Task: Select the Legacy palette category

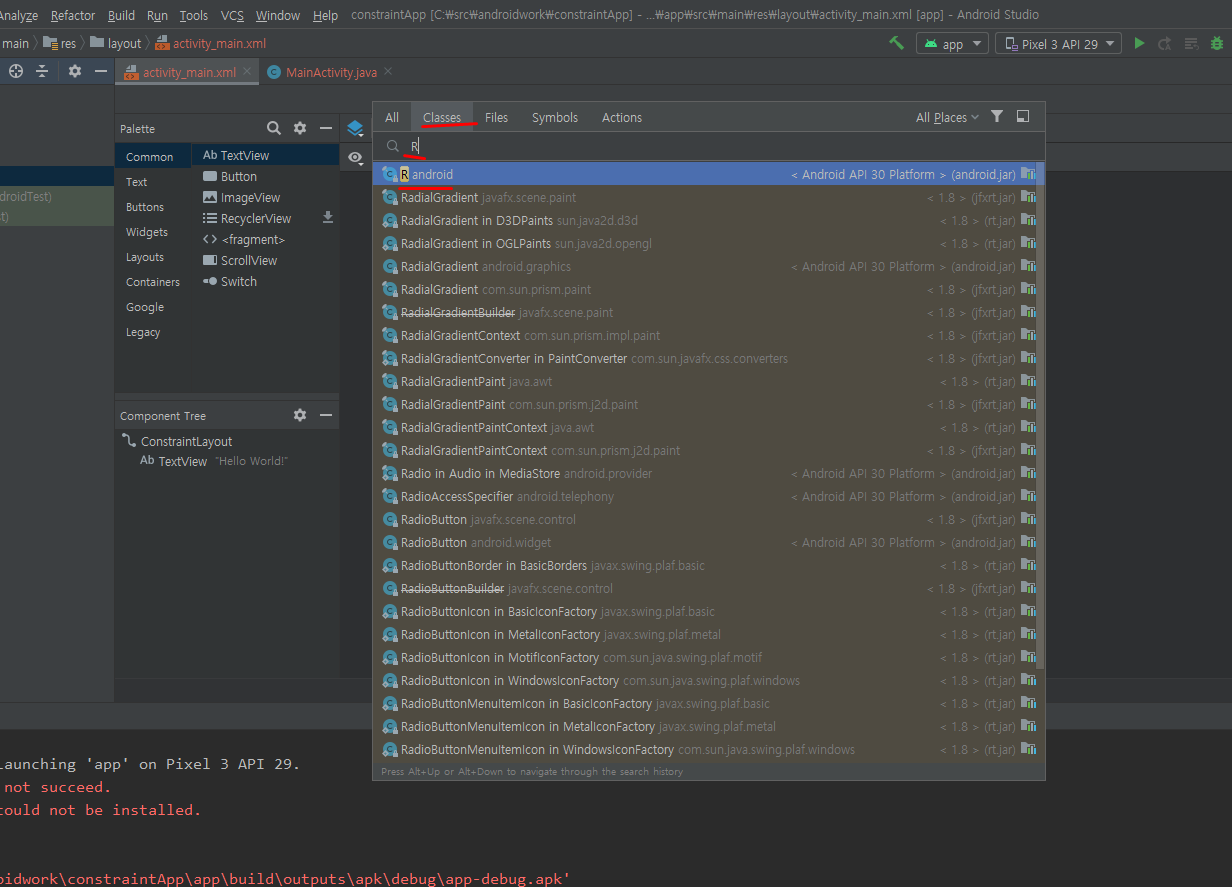Action: 153,332
